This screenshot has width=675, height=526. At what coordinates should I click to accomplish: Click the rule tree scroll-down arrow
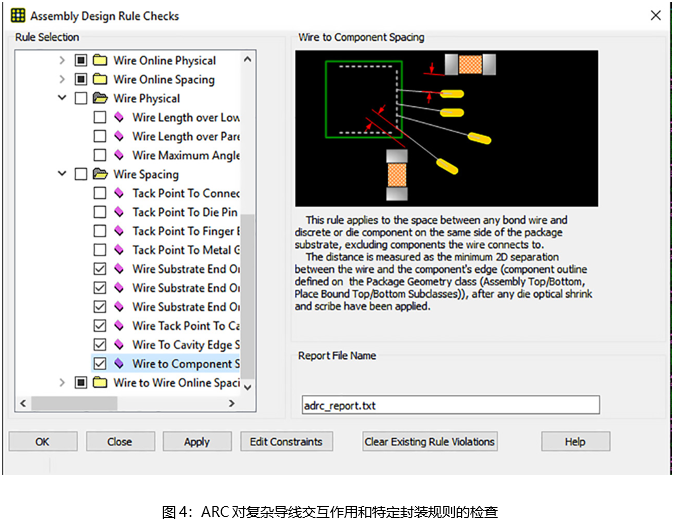click(247, 387)
